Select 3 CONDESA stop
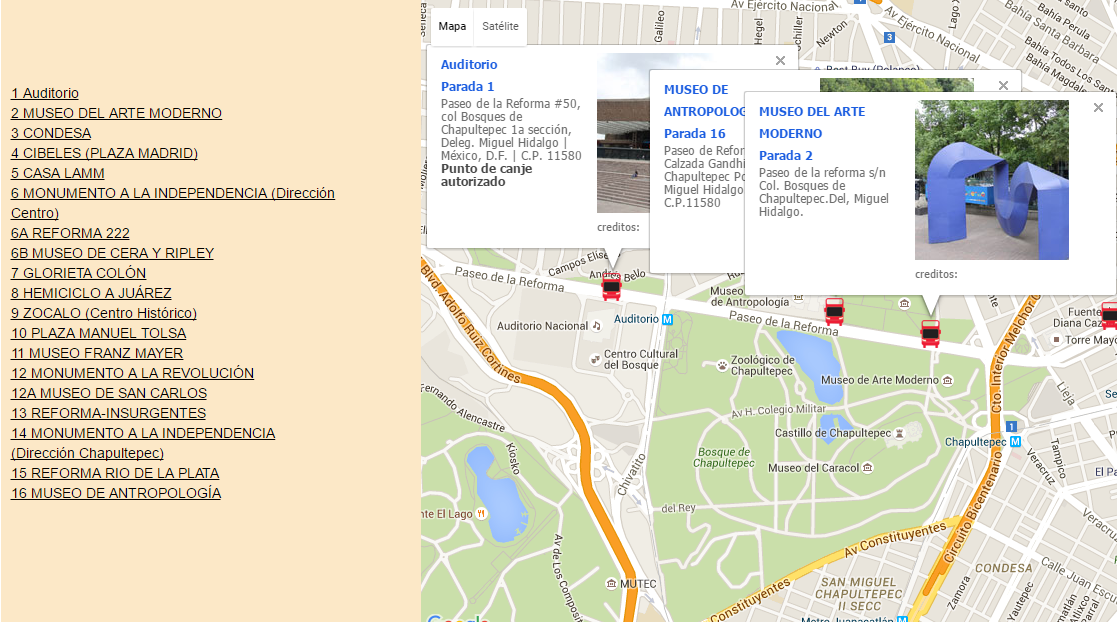1117x622 pixels. (x=51, y=133)
